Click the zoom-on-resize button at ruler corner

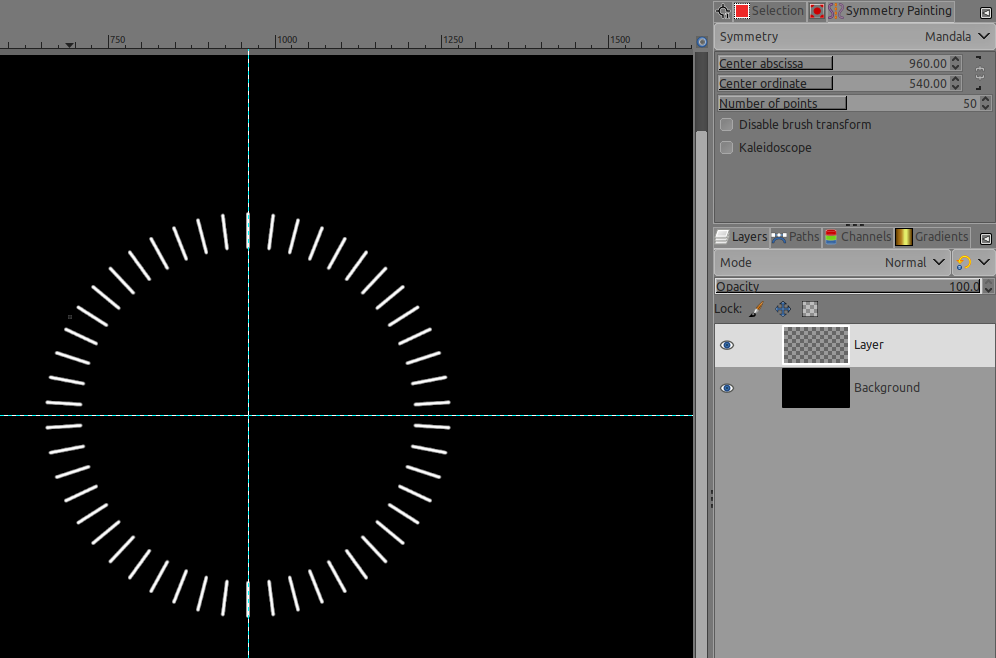[702, 41]
